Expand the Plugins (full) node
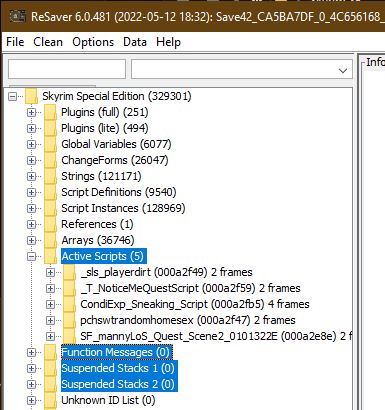The height and width of the screenshot is (410, 385). point(31,112)
